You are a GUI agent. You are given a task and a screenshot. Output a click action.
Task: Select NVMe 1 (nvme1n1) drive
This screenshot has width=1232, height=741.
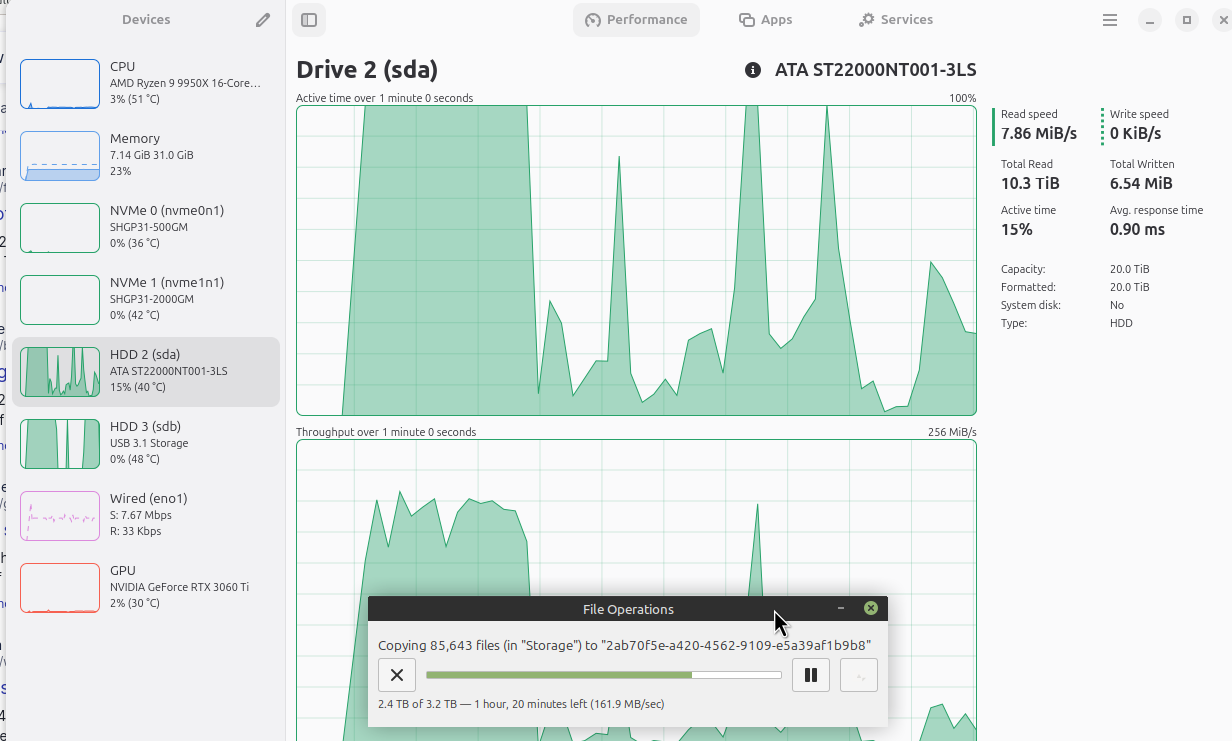tap(146, 299)
